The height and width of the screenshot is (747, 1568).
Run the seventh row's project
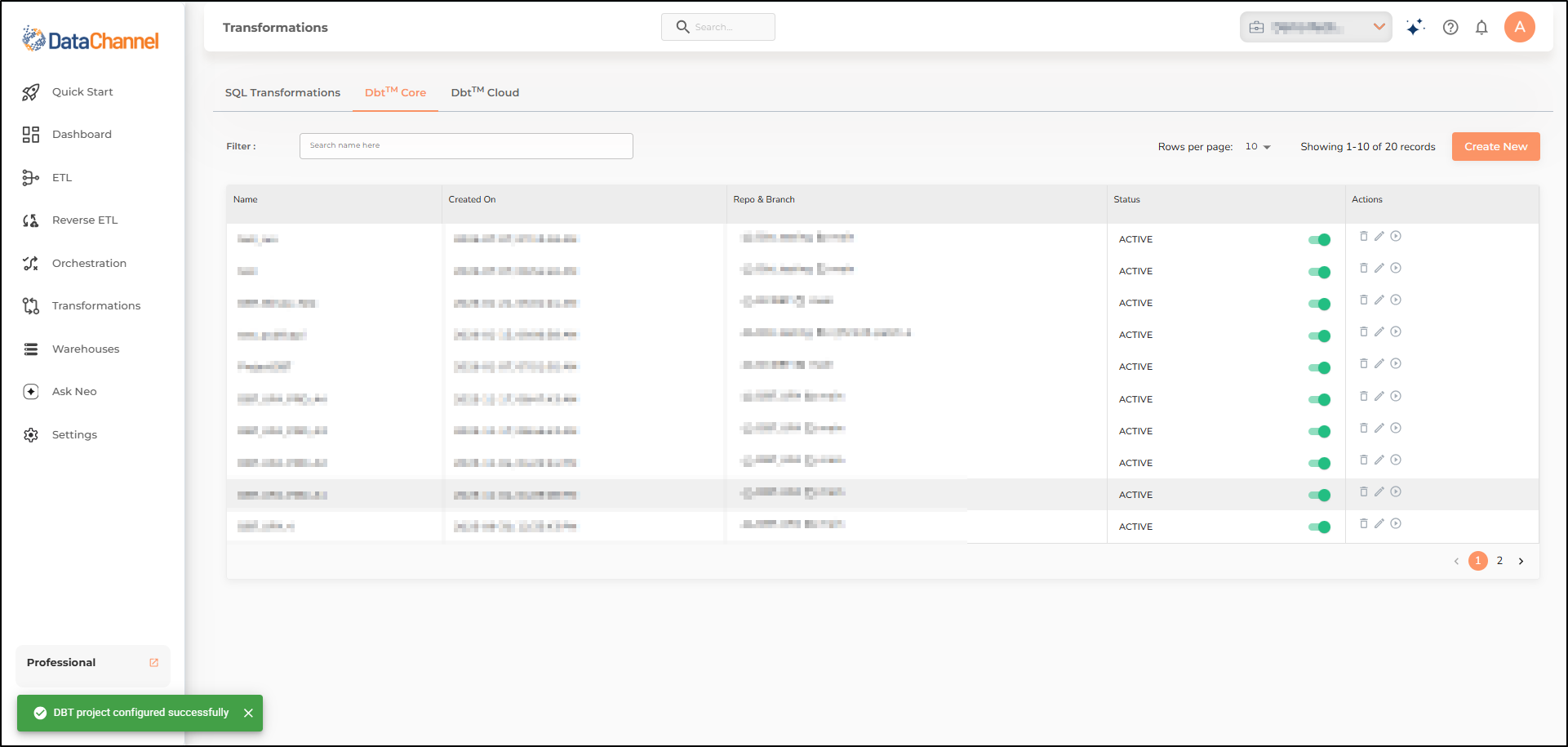click(1396, 428)
